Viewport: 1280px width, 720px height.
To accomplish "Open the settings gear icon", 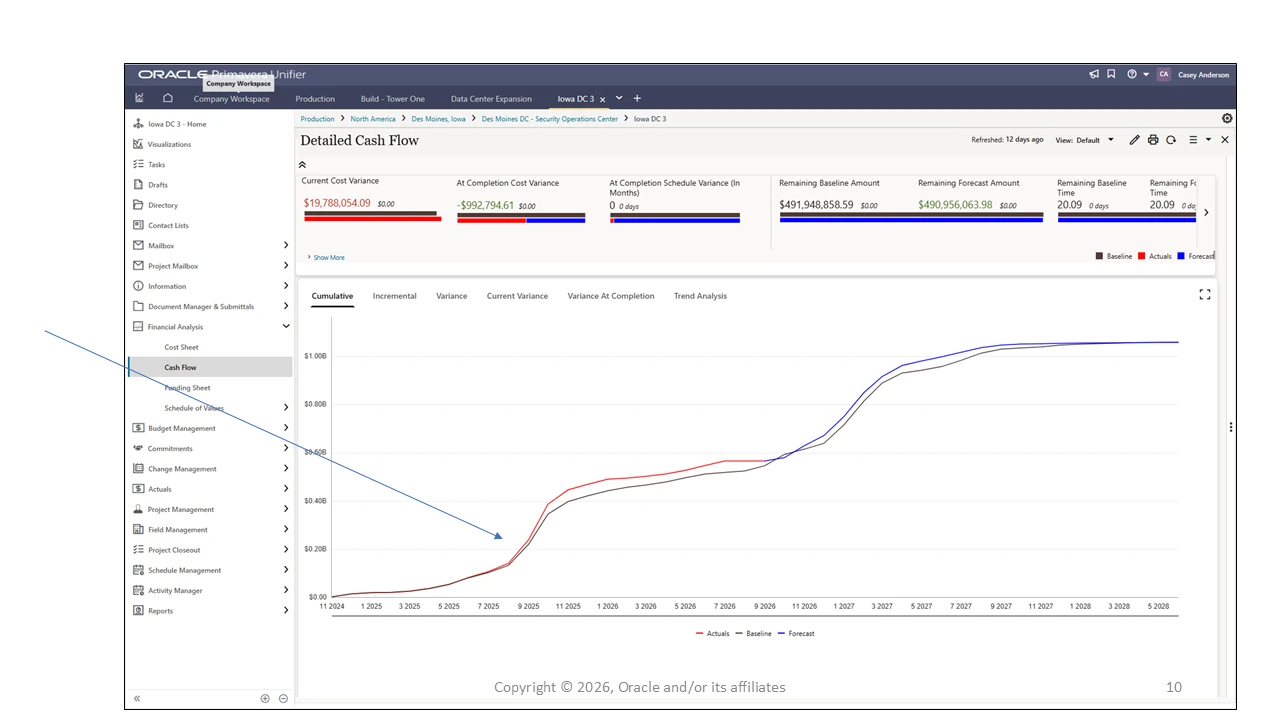I will (x=1227, y=118).
